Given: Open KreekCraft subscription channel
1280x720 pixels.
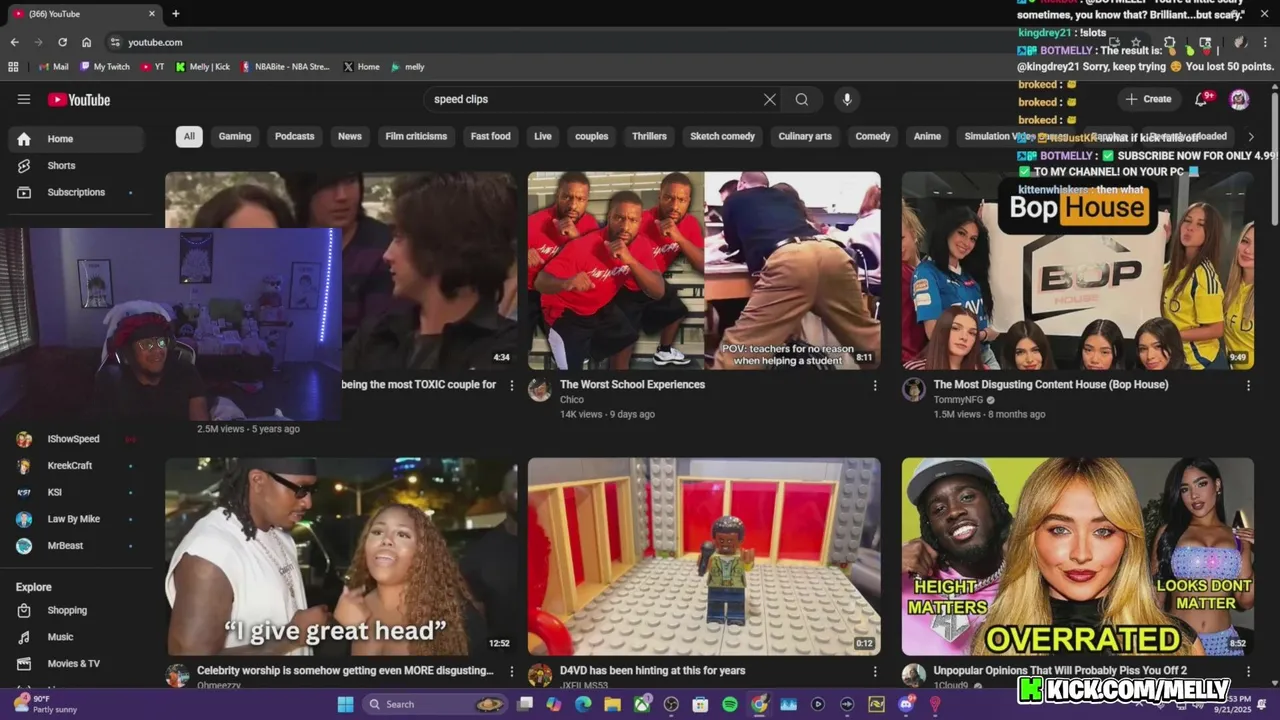Looking at the screenshot, I should tap(72, 466).
